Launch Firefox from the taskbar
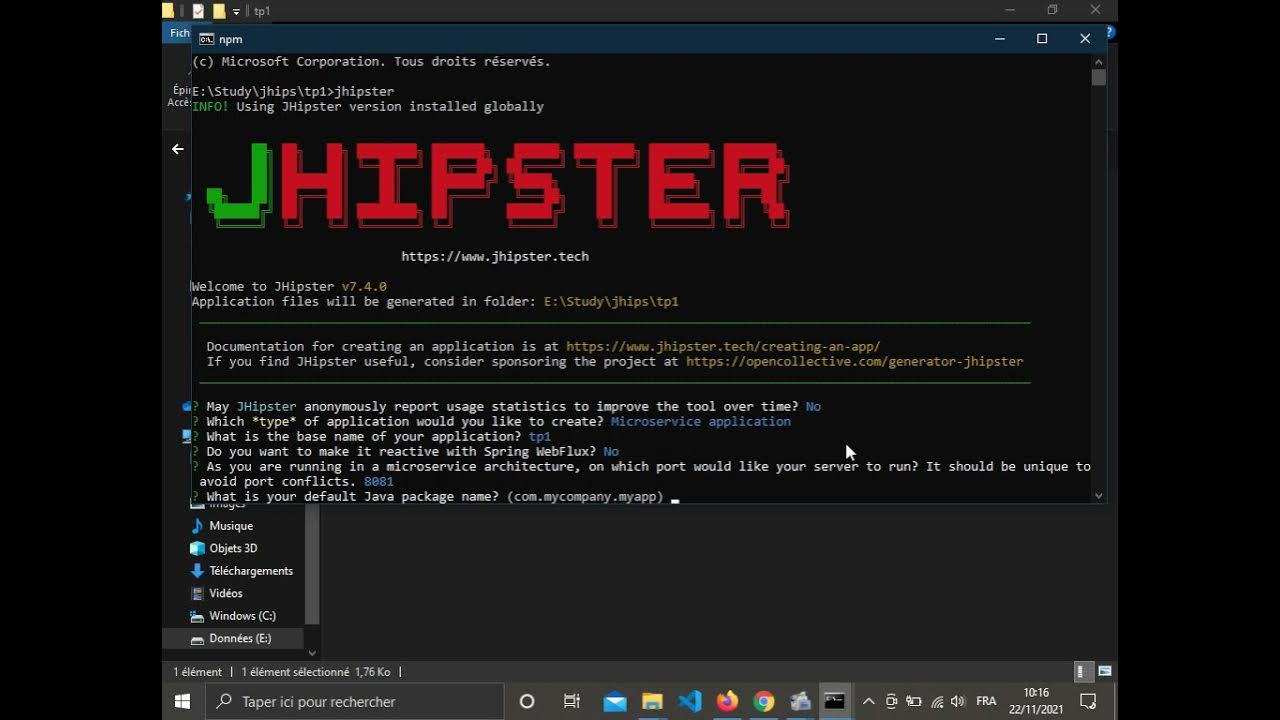Screen dimensions: 1280x720 (x=727, y=702)
